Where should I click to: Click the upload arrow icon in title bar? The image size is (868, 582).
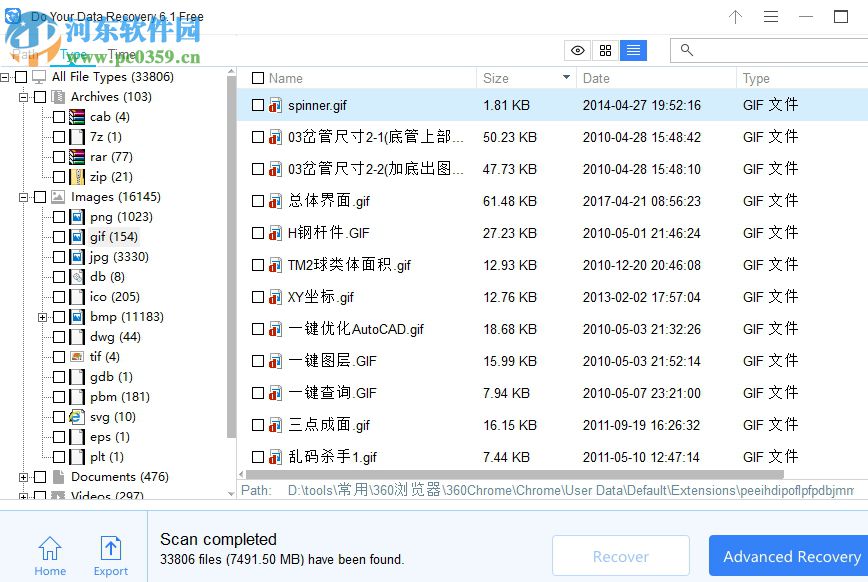coord(735,17)
